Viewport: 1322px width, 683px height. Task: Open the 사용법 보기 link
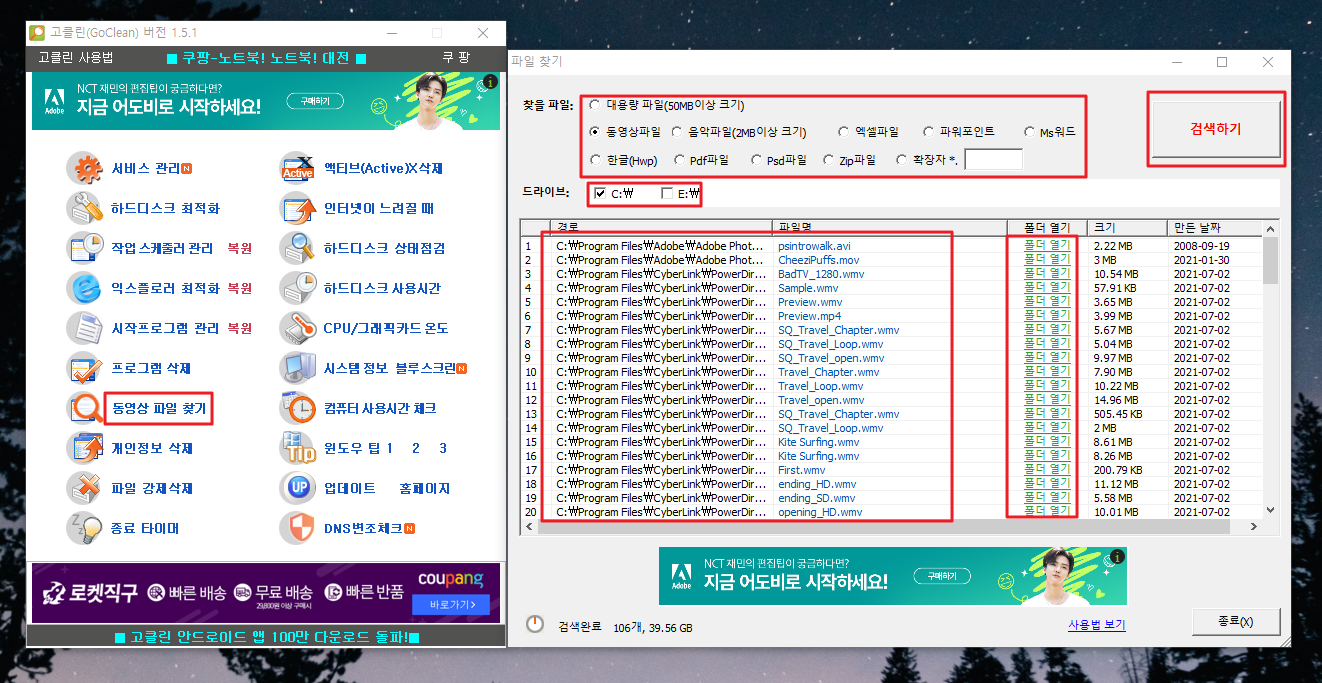pyautogui.click(x=1097, y=625)
